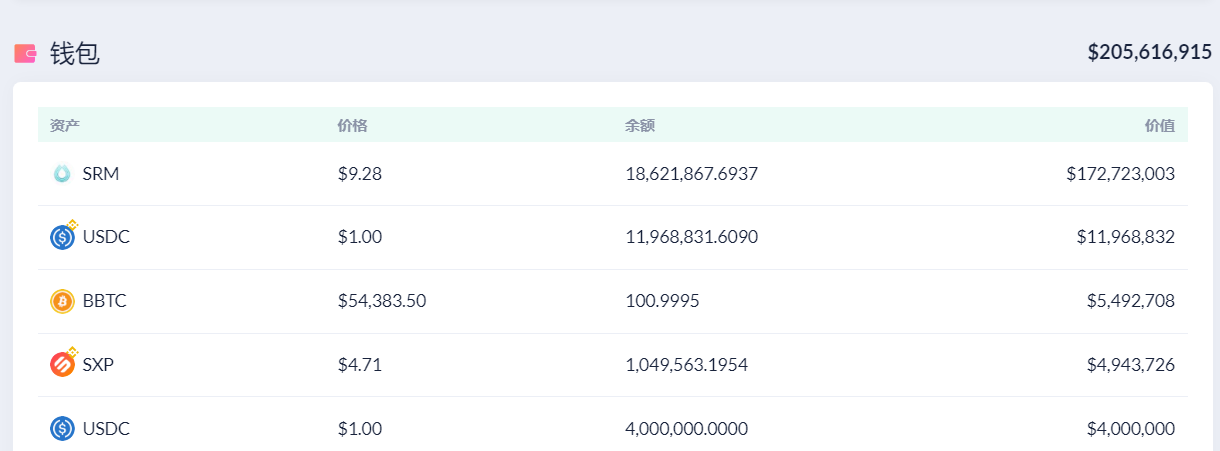This screenshot has width=1220, height=451.
Task: Select the BBTC price $54,383.50
Action: [382, 301]
